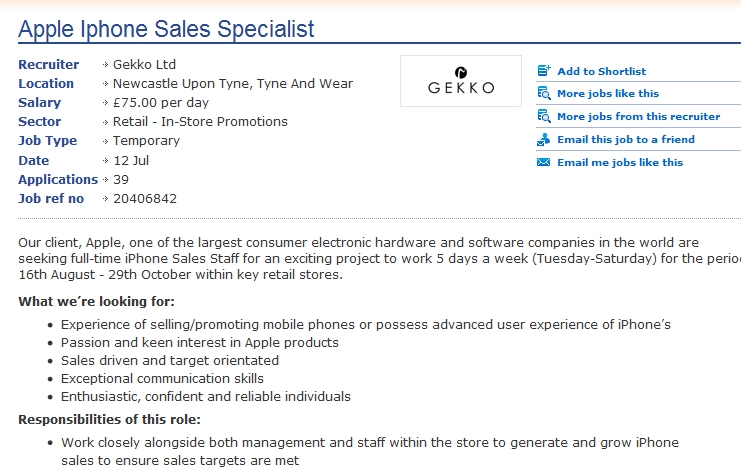Click the Email this job to a friend icon
The image size is (741, 471).
[544, 139]
